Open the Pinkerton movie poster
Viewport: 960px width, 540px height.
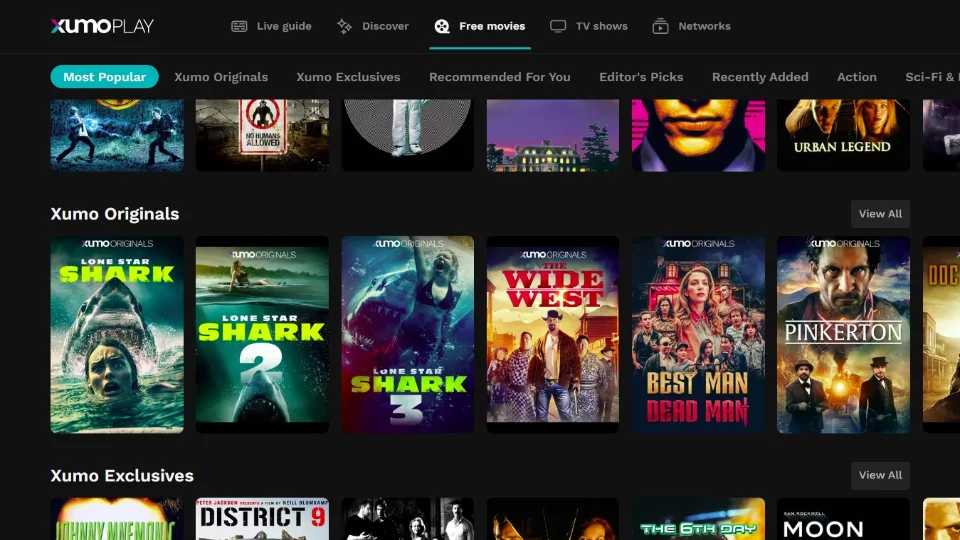coord(843,335)
